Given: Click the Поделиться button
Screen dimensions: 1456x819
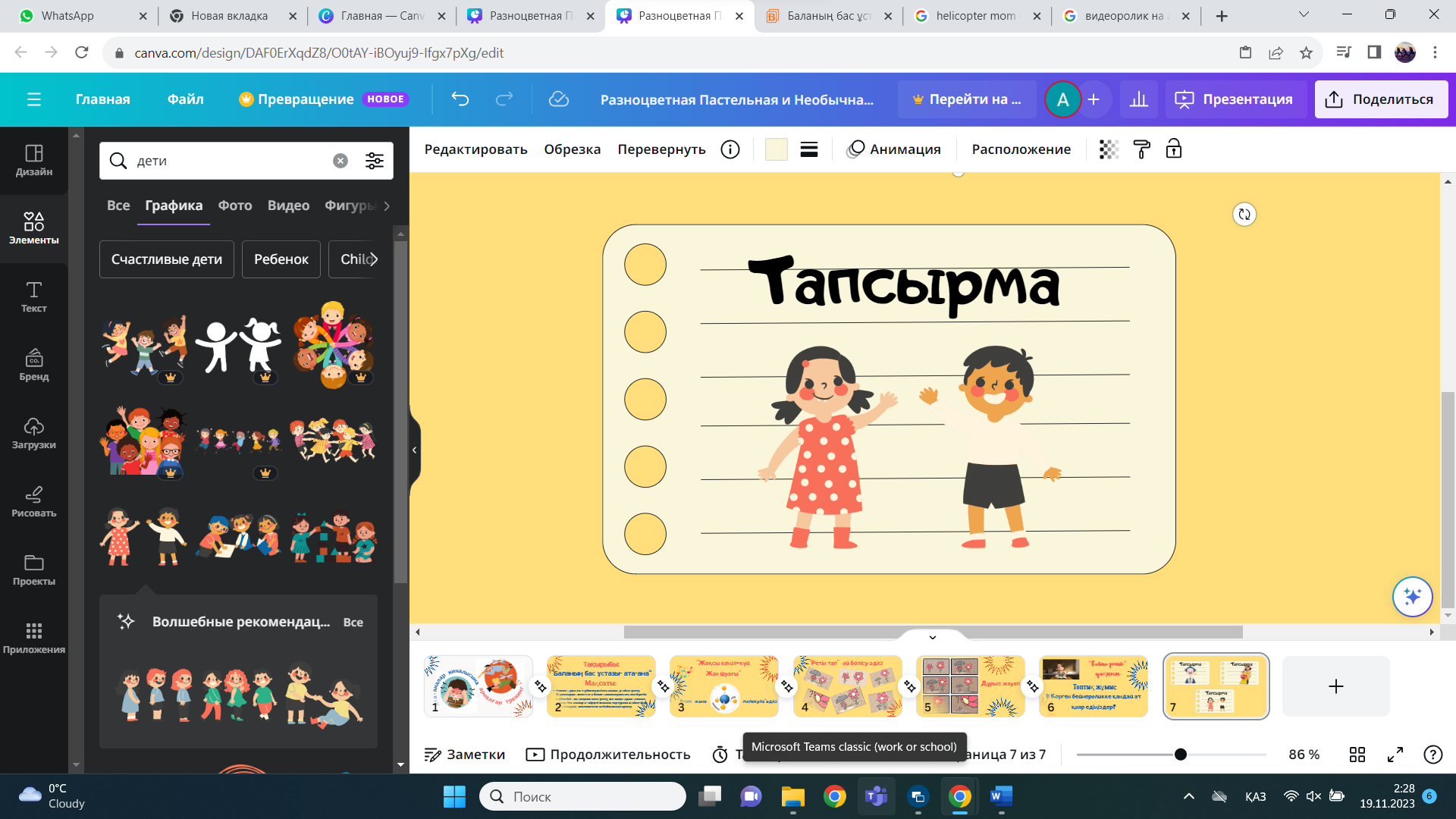Looking at the screenshot, I should coord(1380,99).
